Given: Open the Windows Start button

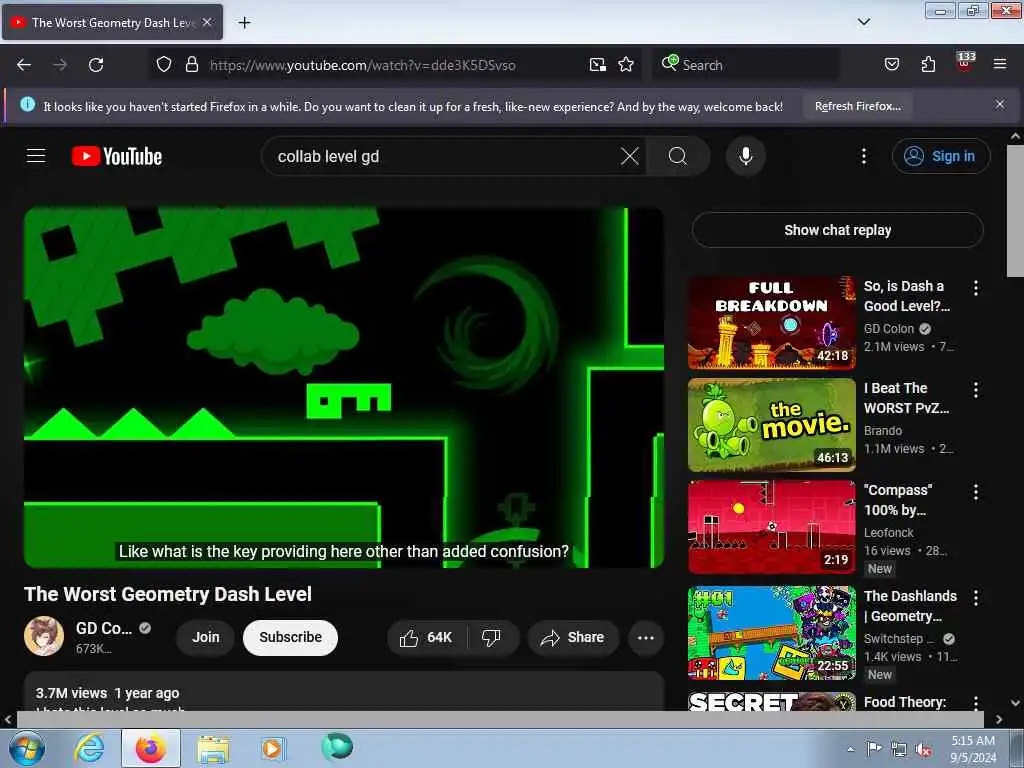Looking at the screenshot, I should coord(27,748).
